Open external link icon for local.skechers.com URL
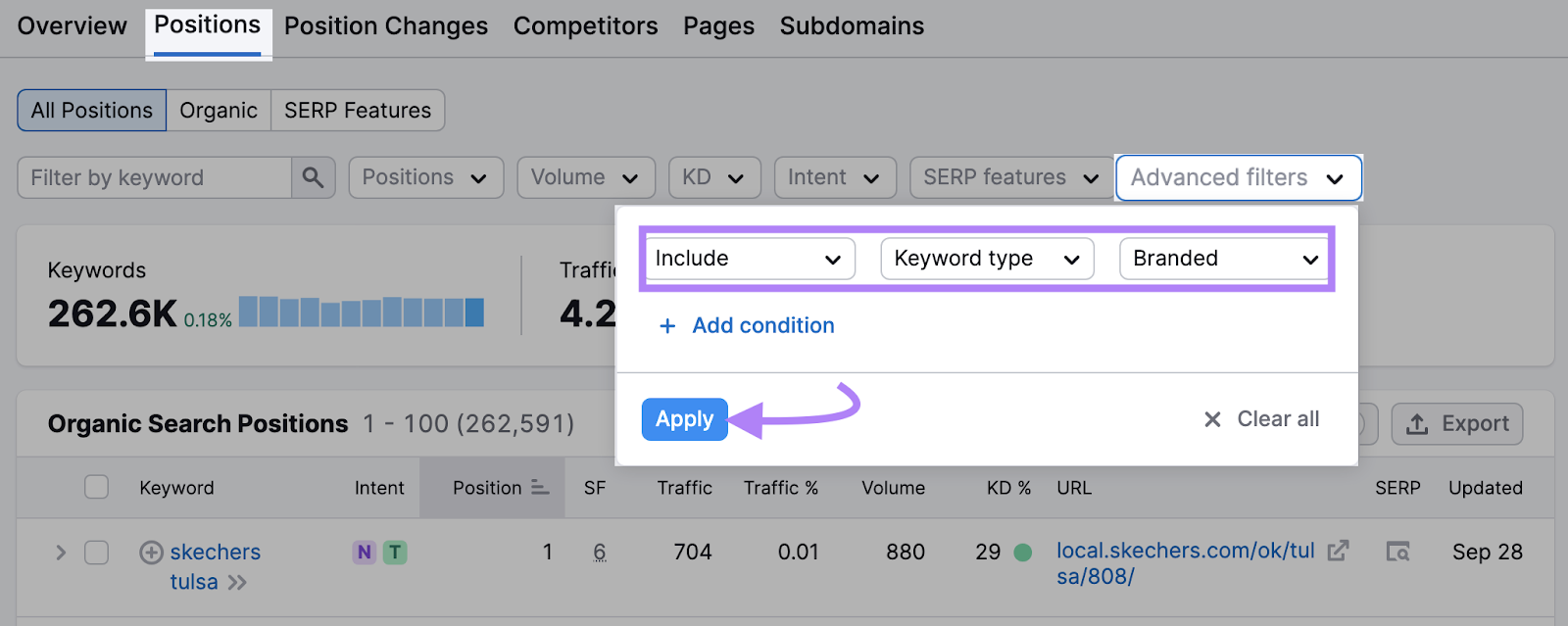1568x626 pixels. coord(1338,551)
